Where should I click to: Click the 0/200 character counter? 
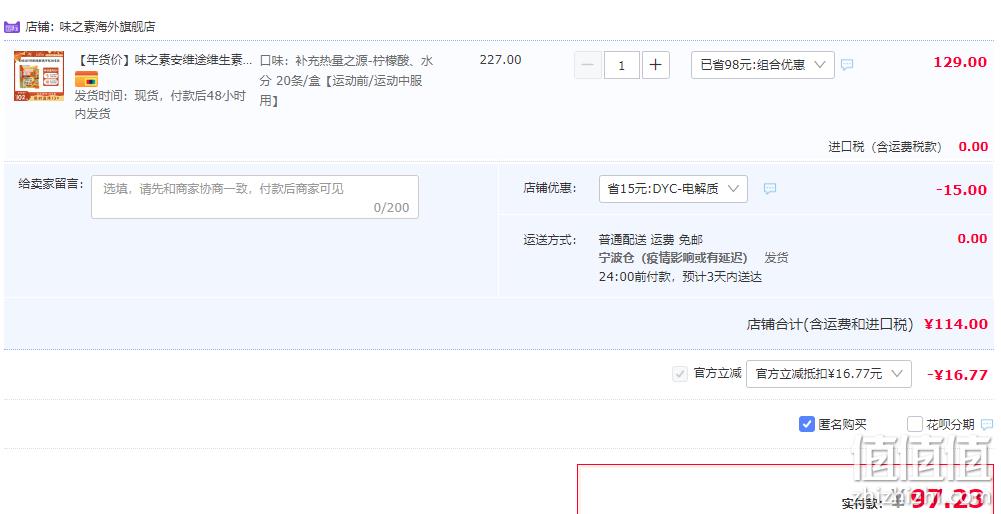(x=391, y=208)
